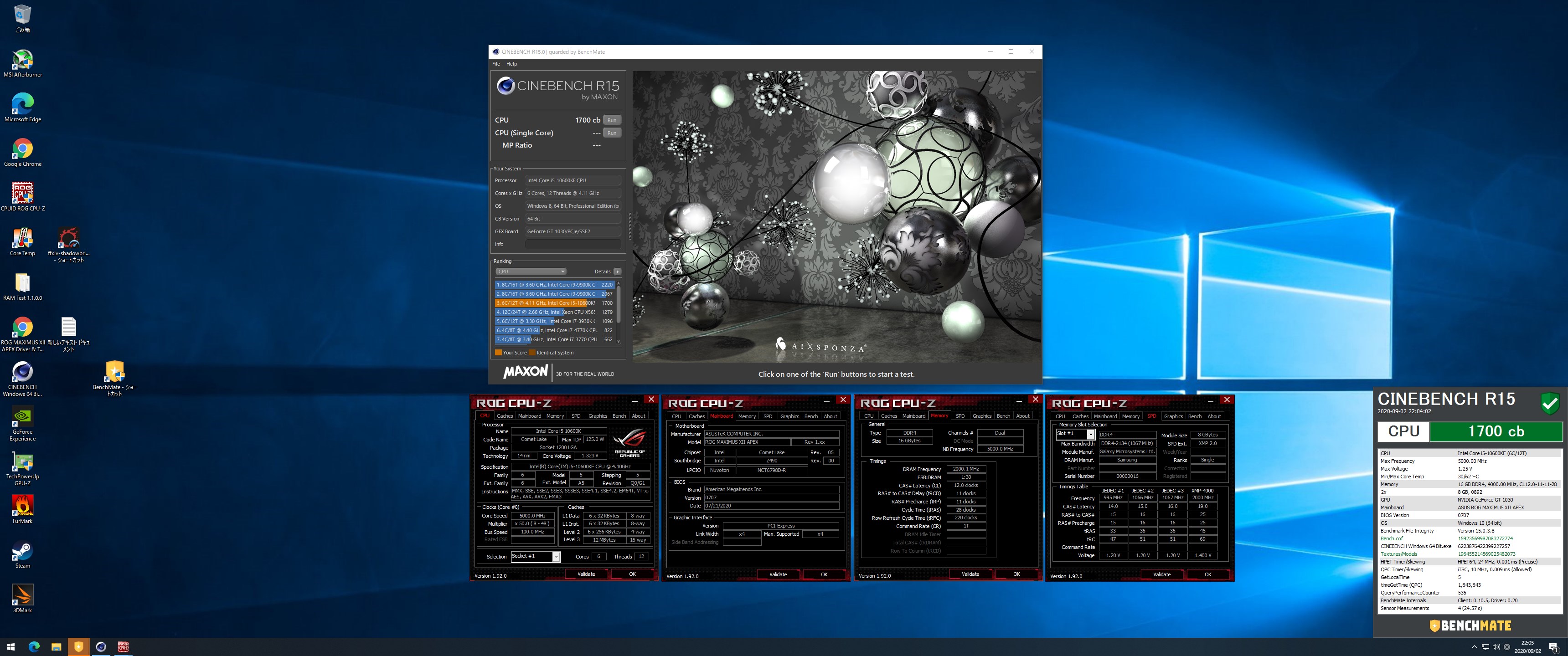1568x656 pixels.
Task: Click the Windows Start button
Action: 10,646
